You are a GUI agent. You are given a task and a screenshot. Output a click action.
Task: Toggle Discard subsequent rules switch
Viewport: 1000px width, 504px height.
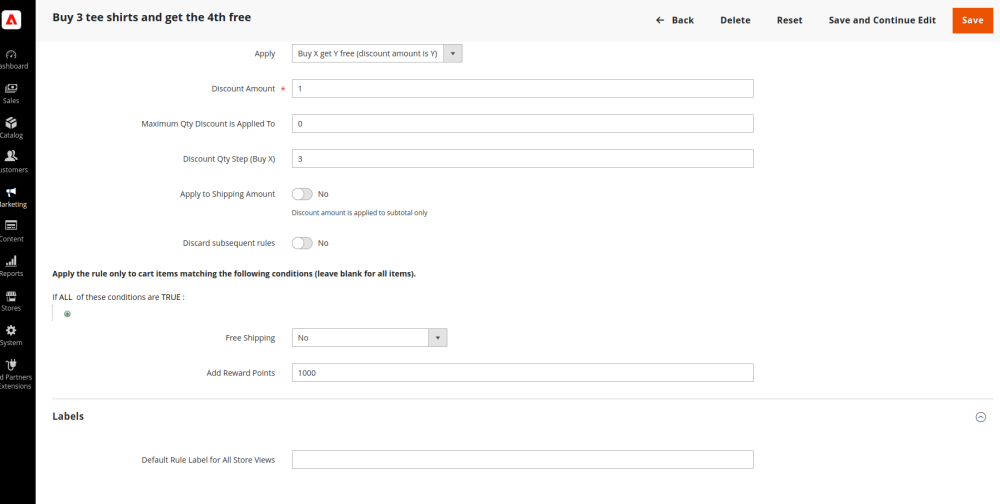click(302, 243)
